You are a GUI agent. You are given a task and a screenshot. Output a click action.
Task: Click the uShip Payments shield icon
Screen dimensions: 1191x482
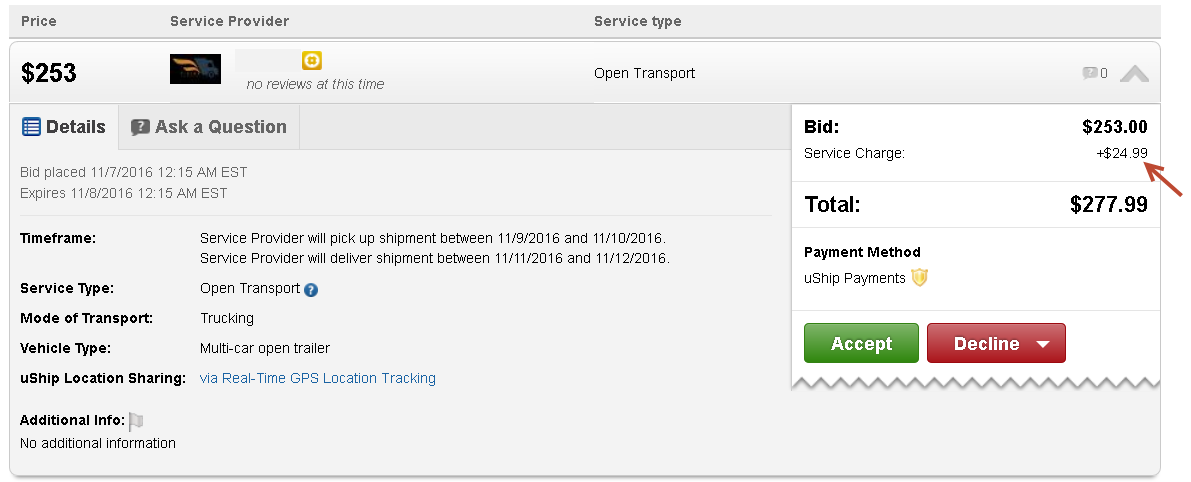pos(919,278)
